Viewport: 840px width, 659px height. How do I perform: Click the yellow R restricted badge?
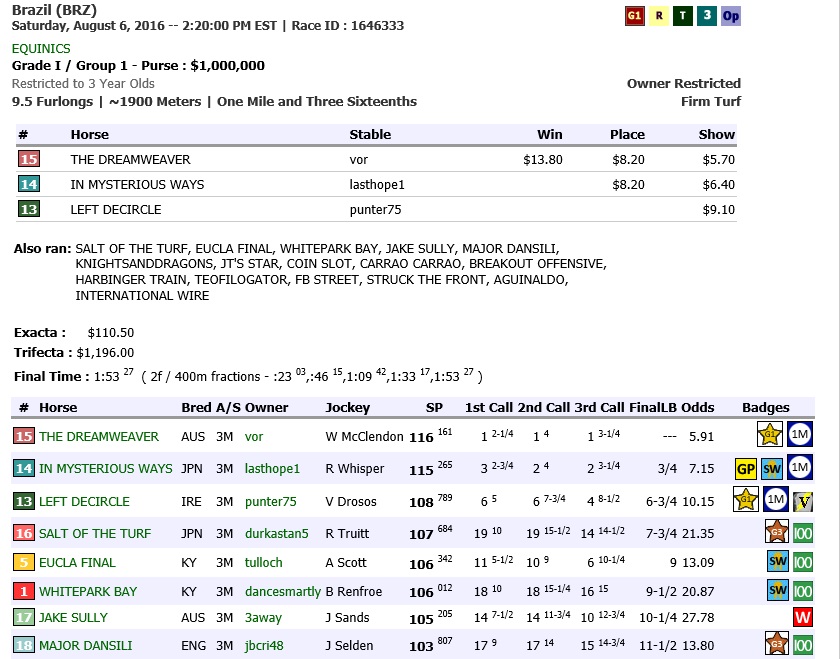click(659, 16)
